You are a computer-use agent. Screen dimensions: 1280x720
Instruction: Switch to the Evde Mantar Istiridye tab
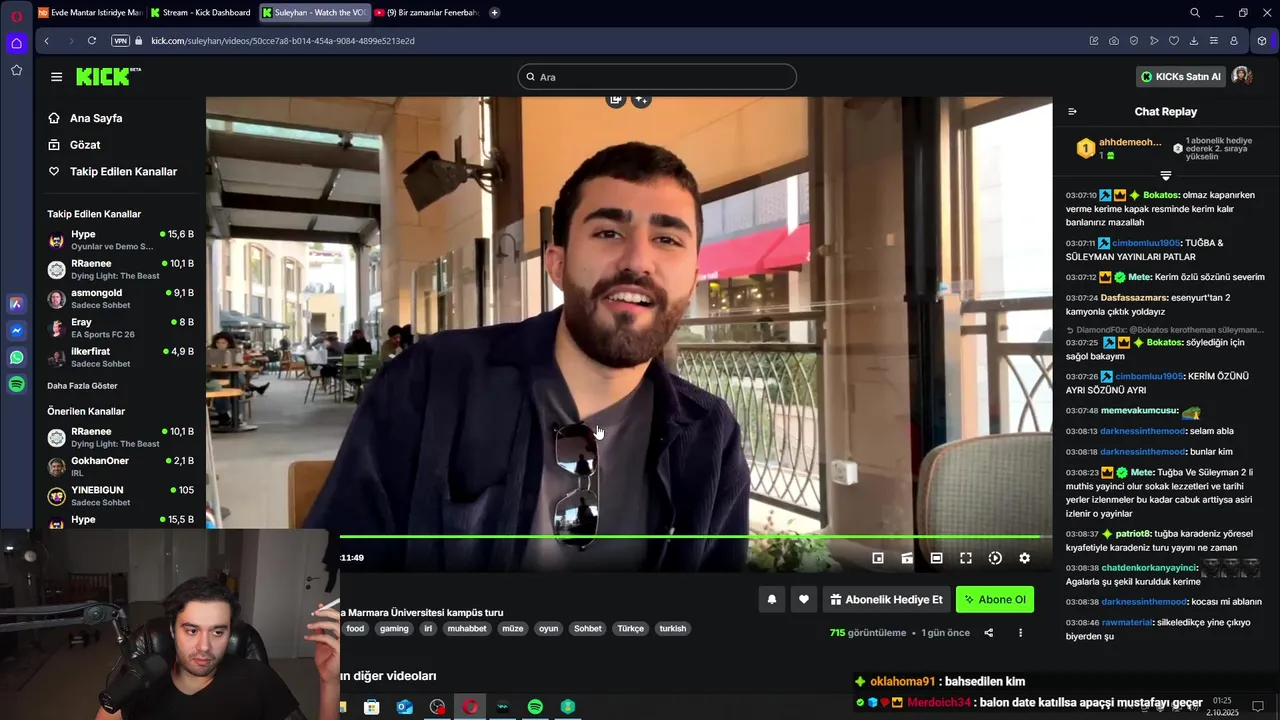(x=90, y=13)
